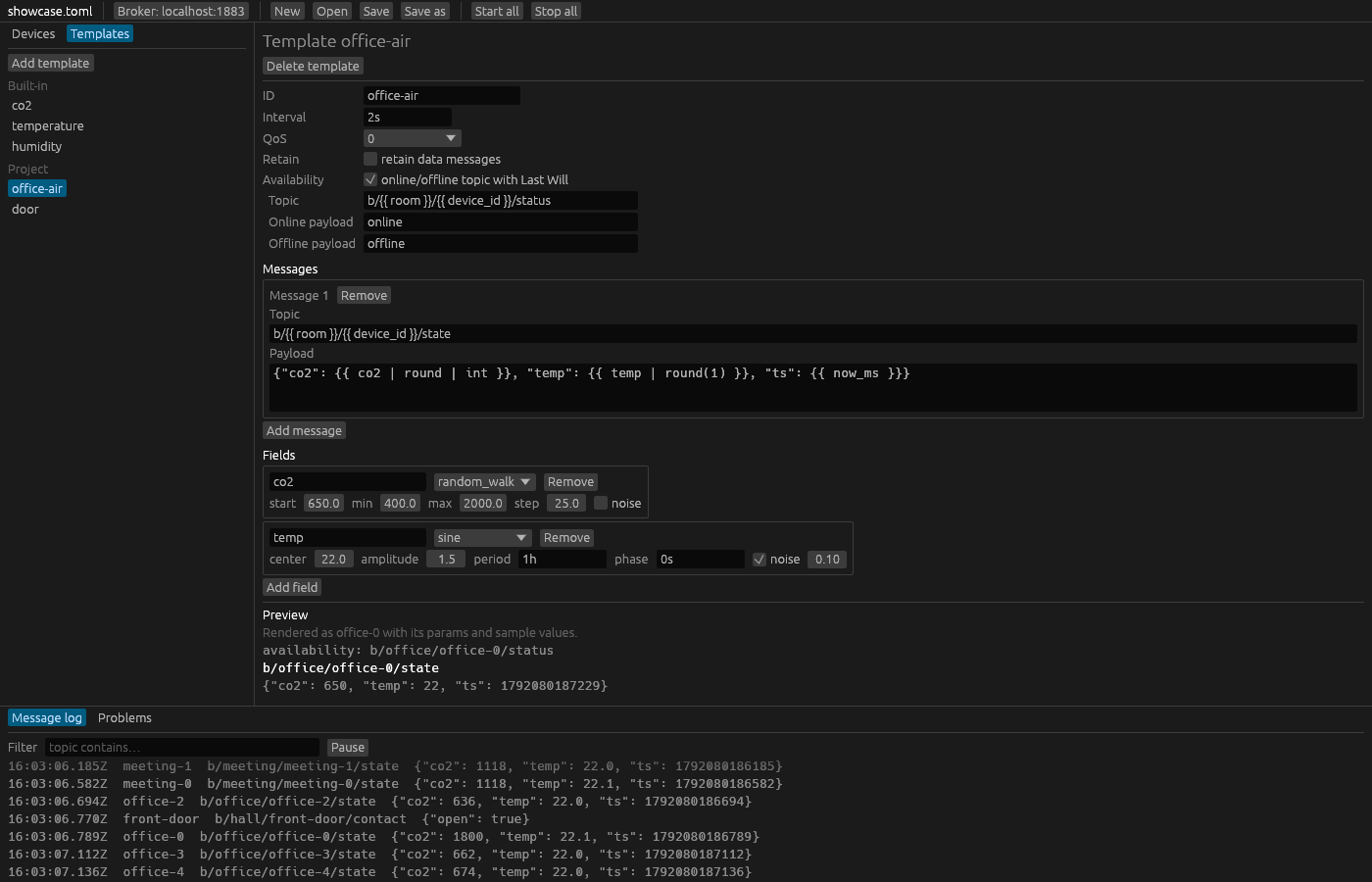This screenshot has width=1372, height=882.
Task: Click the Save as button
Action: point(425,11)
